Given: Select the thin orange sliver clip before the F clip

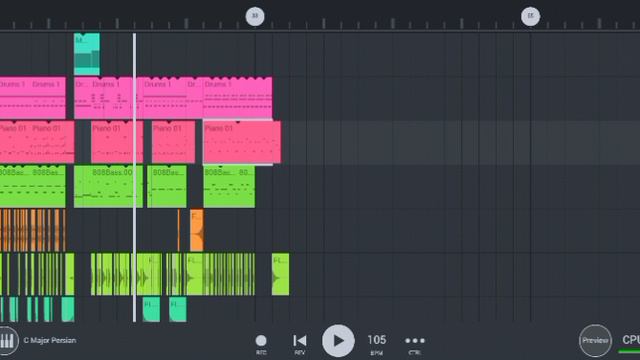Looking at the screenshot, I should point(178,230).
